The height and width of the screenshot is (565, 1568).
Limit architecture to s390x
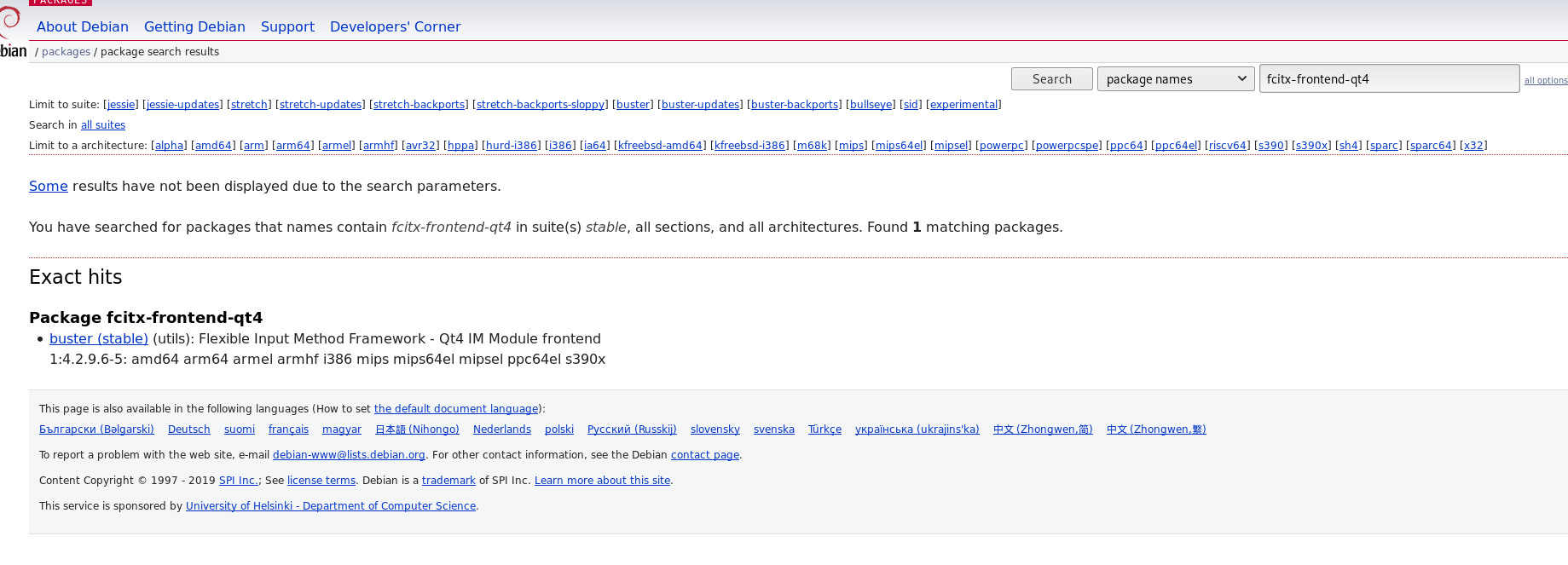point(1311,146)
